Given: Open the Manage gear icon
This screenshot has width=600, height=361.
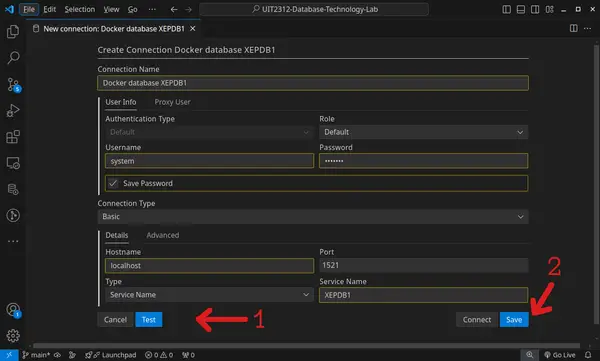Looking at the screenshot, I should [x=13, y=336].
